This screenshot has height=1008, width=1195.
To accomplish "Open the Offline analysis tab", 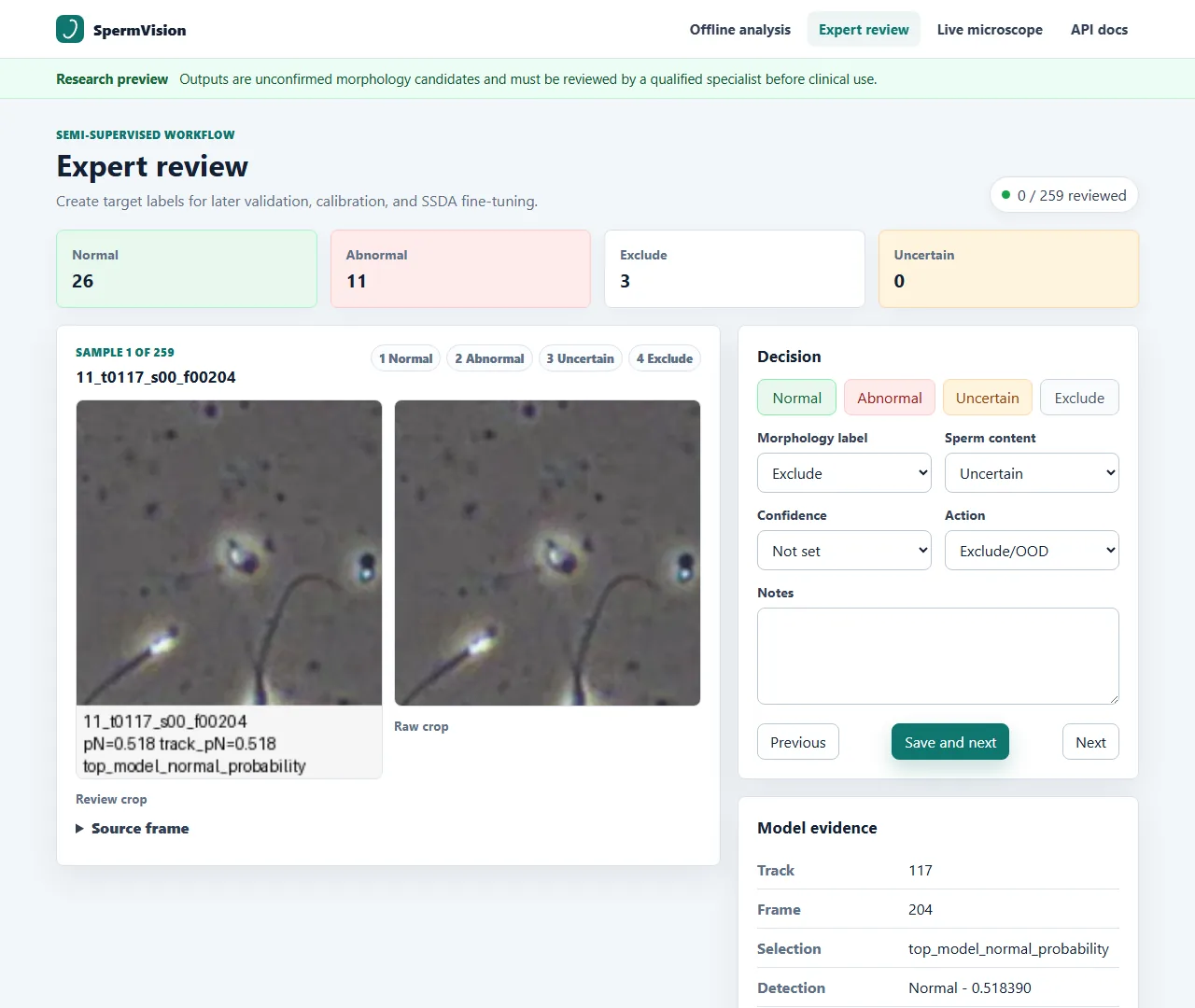I will tap(740, 30).
